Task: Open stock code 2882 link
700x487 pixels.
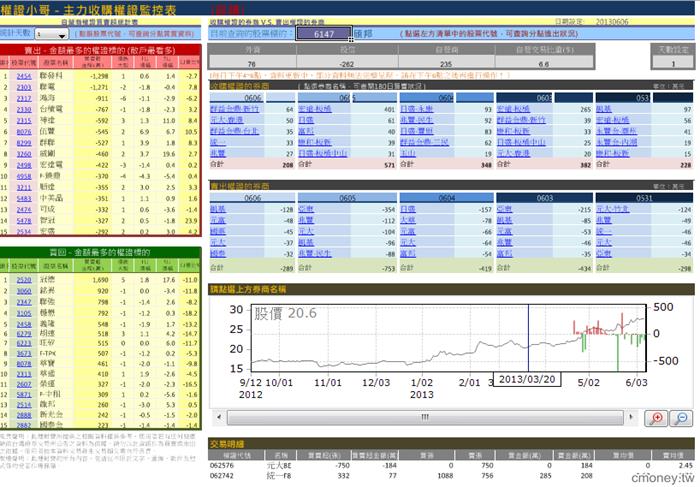Action: pos(24,425)
